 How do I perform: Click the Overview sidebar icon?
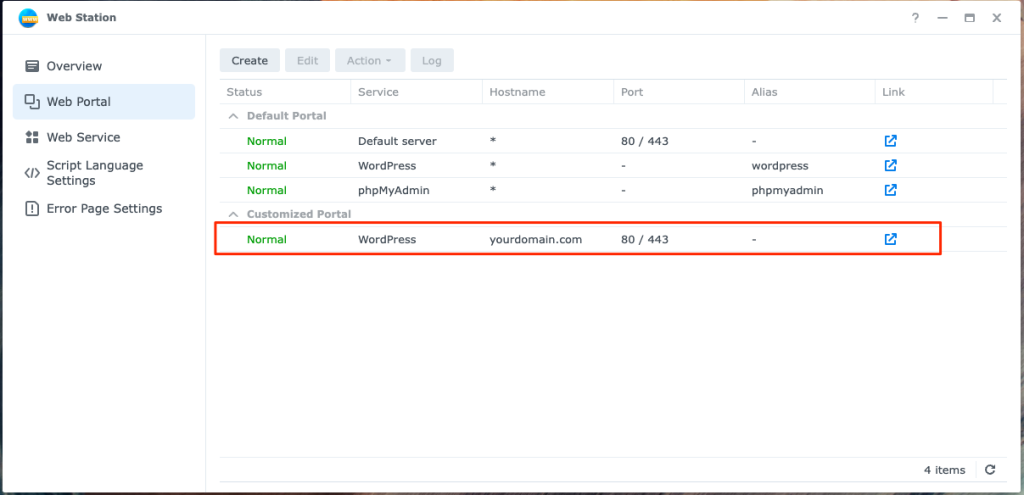[31, 66]
